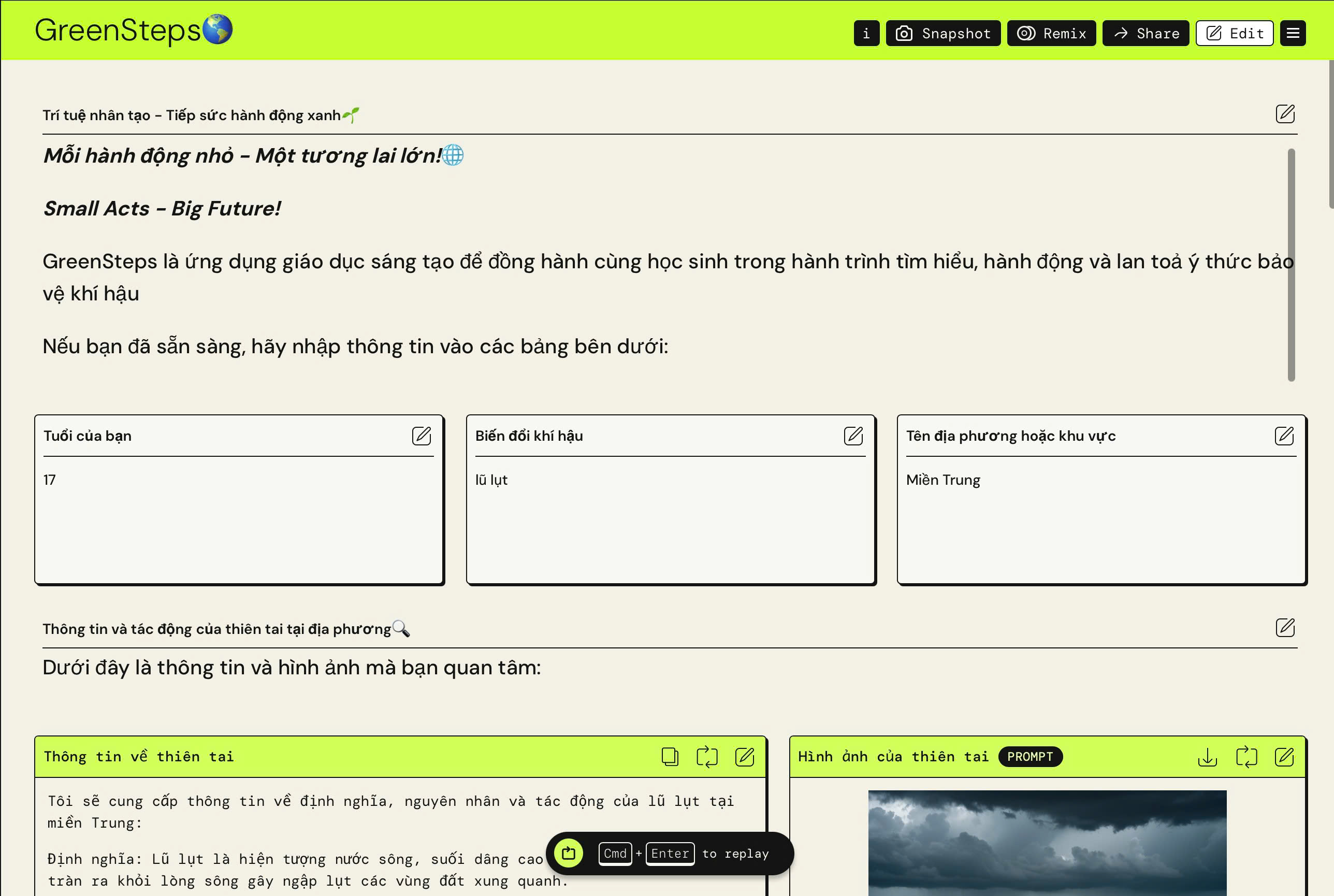Viewport: 1334px width, 896px height.
Task: Click the Remix button
Action: (1051, 33)
